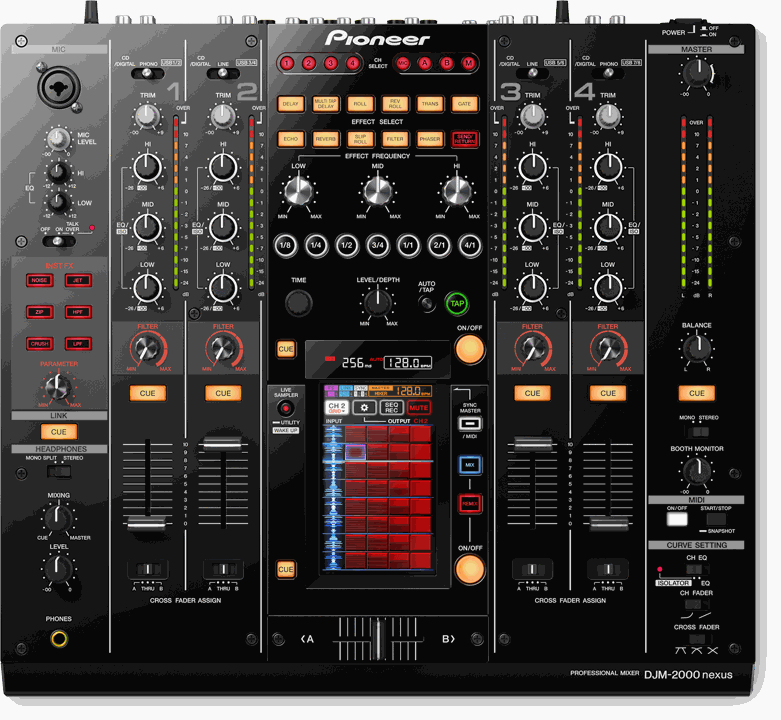Choose the ECHO effect
The height and width of the screenshot is (720, 781).
290,139
